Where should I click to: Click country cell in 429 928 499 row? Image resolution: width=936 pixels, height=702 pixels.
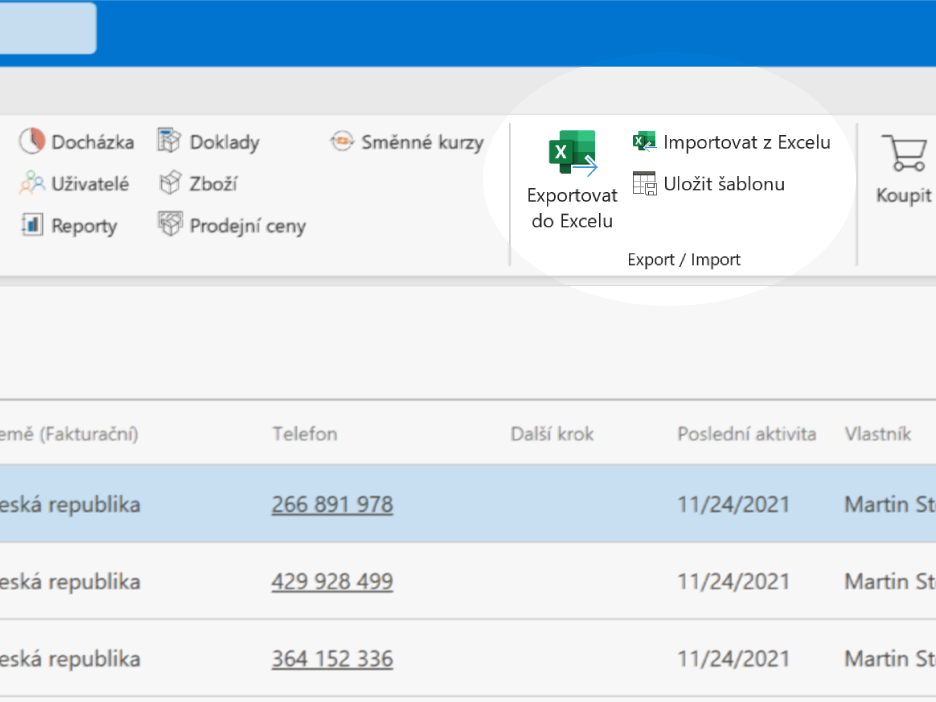pos(70,582)
